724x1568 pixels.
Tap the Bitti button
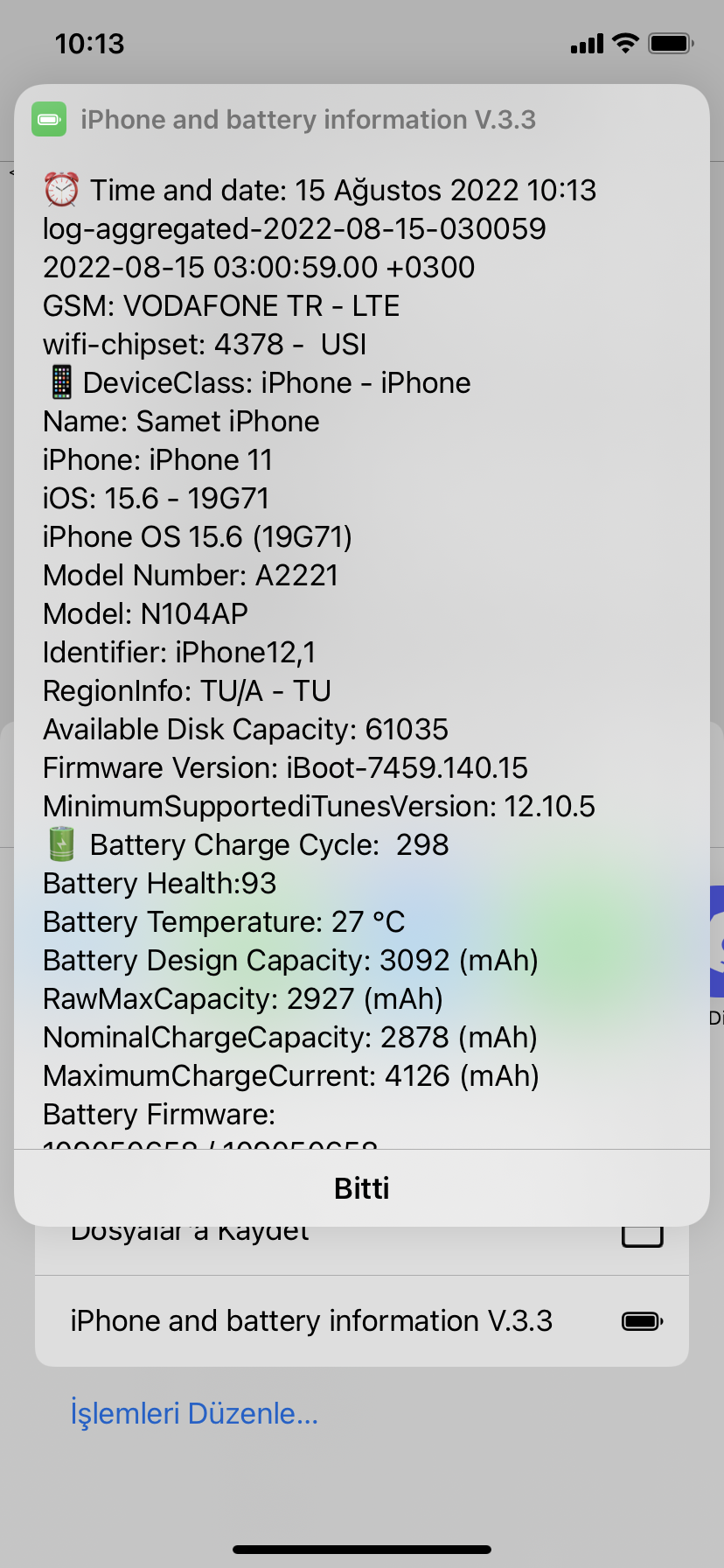(x=362, y=1188)
